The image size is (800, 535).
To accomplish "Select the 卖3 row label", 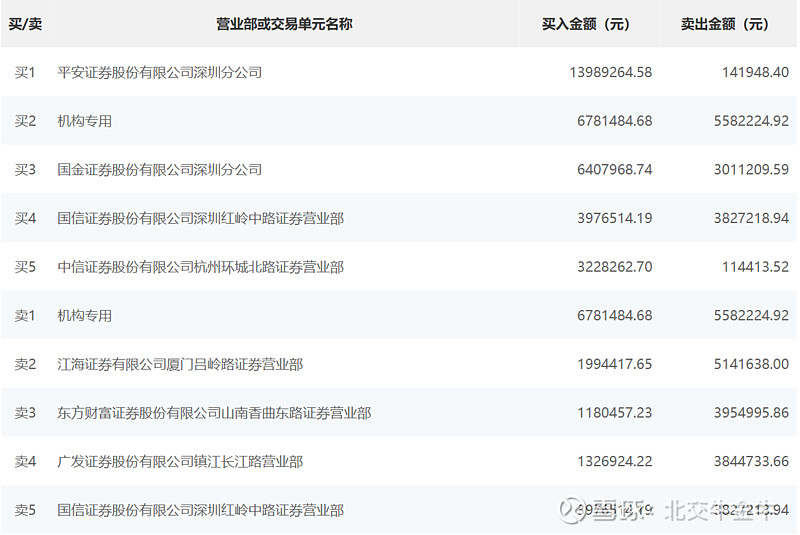I will pyautogui.click(x=25, y=413).
